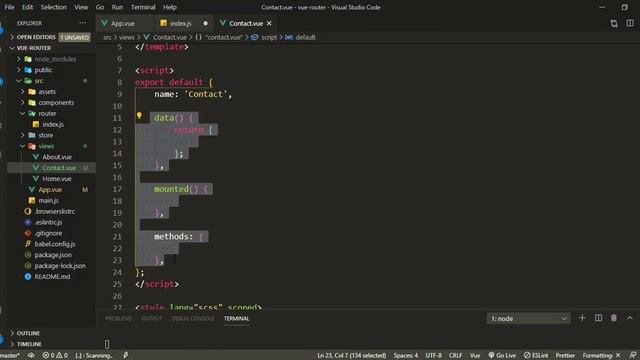Open the View menu
This screenshot has width=640, height=360.
(x=81, y=7)
